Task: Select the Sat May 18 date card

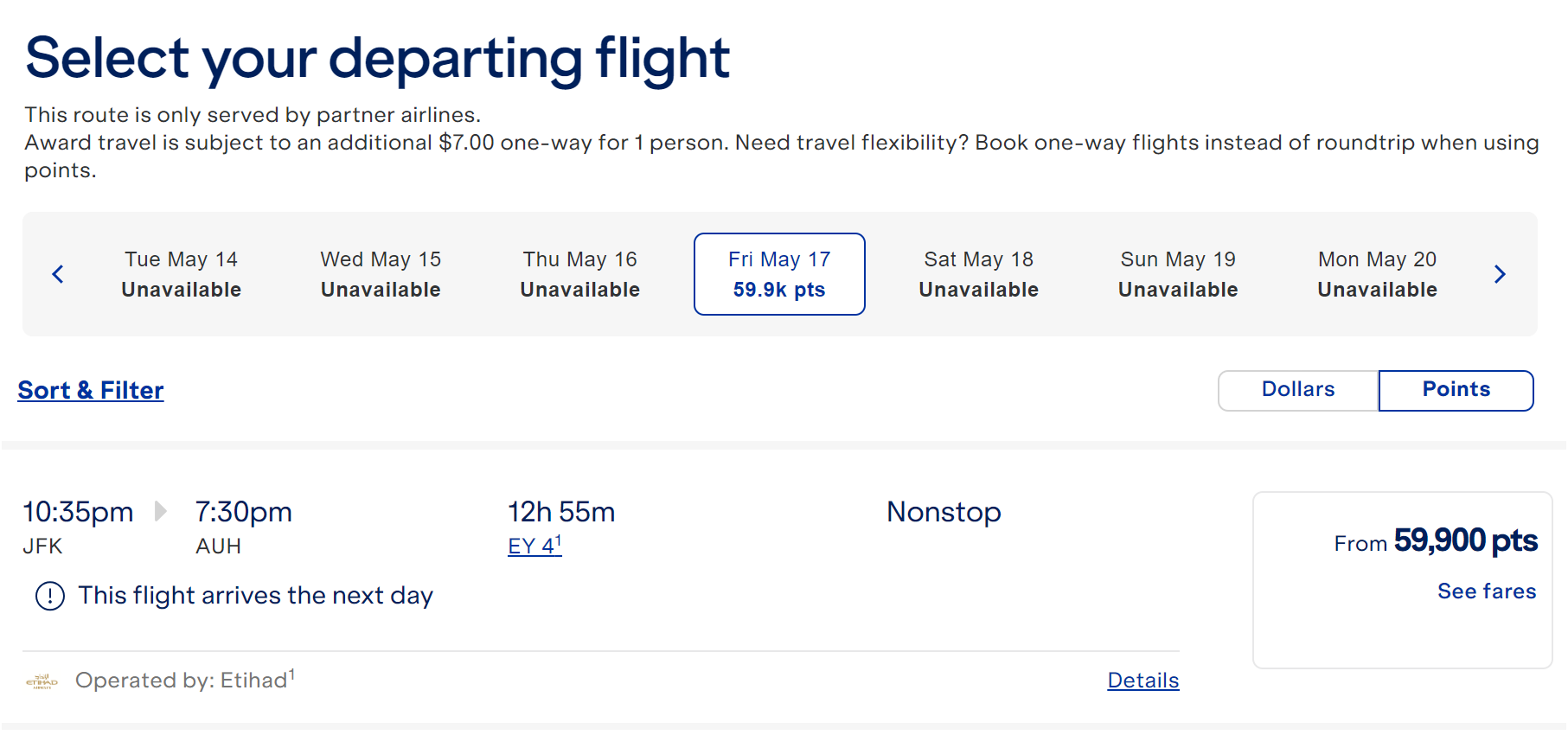Action: (977, 273)
